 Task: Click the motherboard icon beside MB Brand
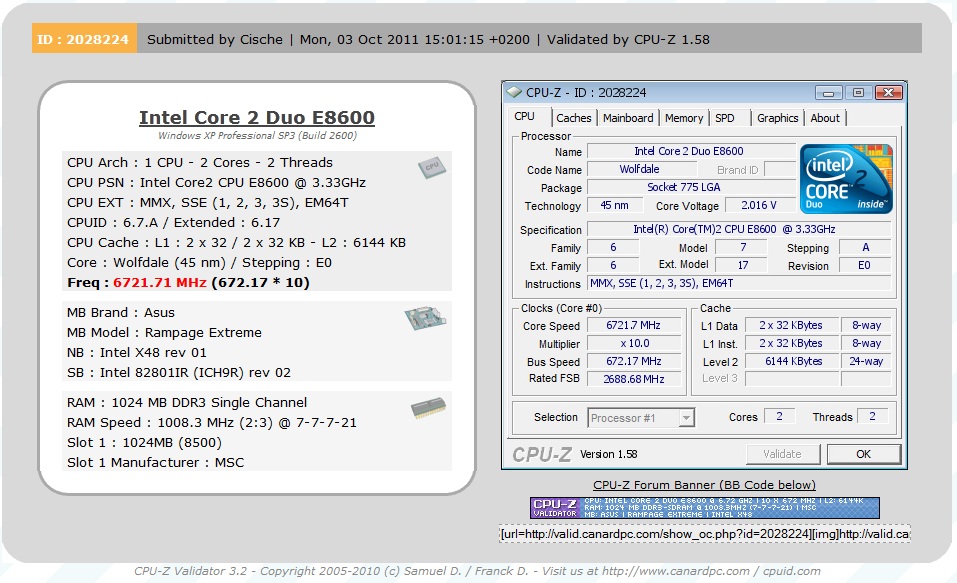tap(425, 317)
